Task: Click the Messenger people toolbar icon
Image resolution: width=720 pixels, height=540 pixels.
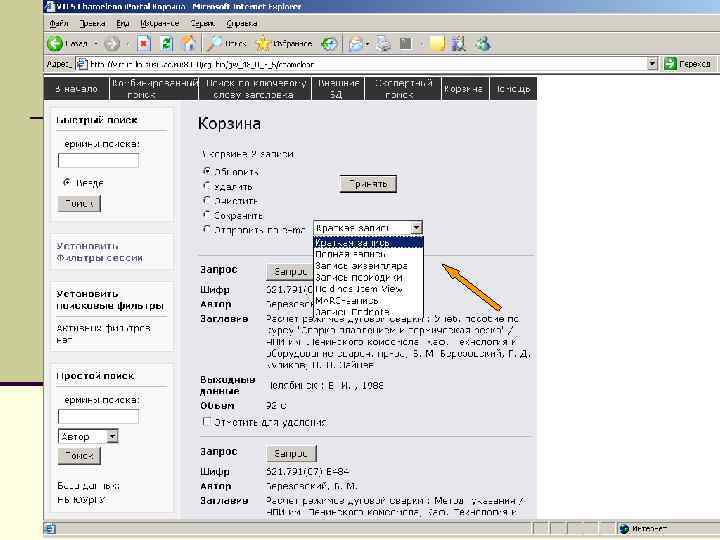Action: [x=483, y=44]
